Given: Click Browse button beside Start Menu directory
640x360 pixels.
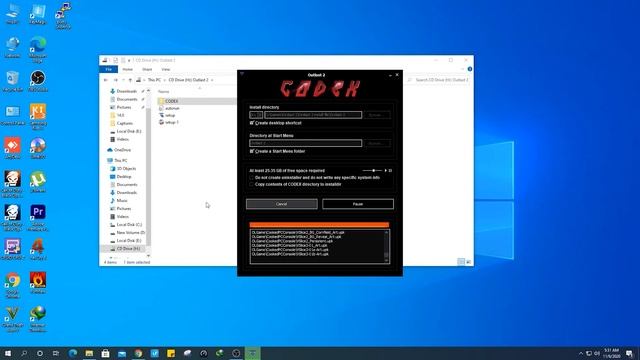Looking at the screenshot, I should (x=377, y=143).
